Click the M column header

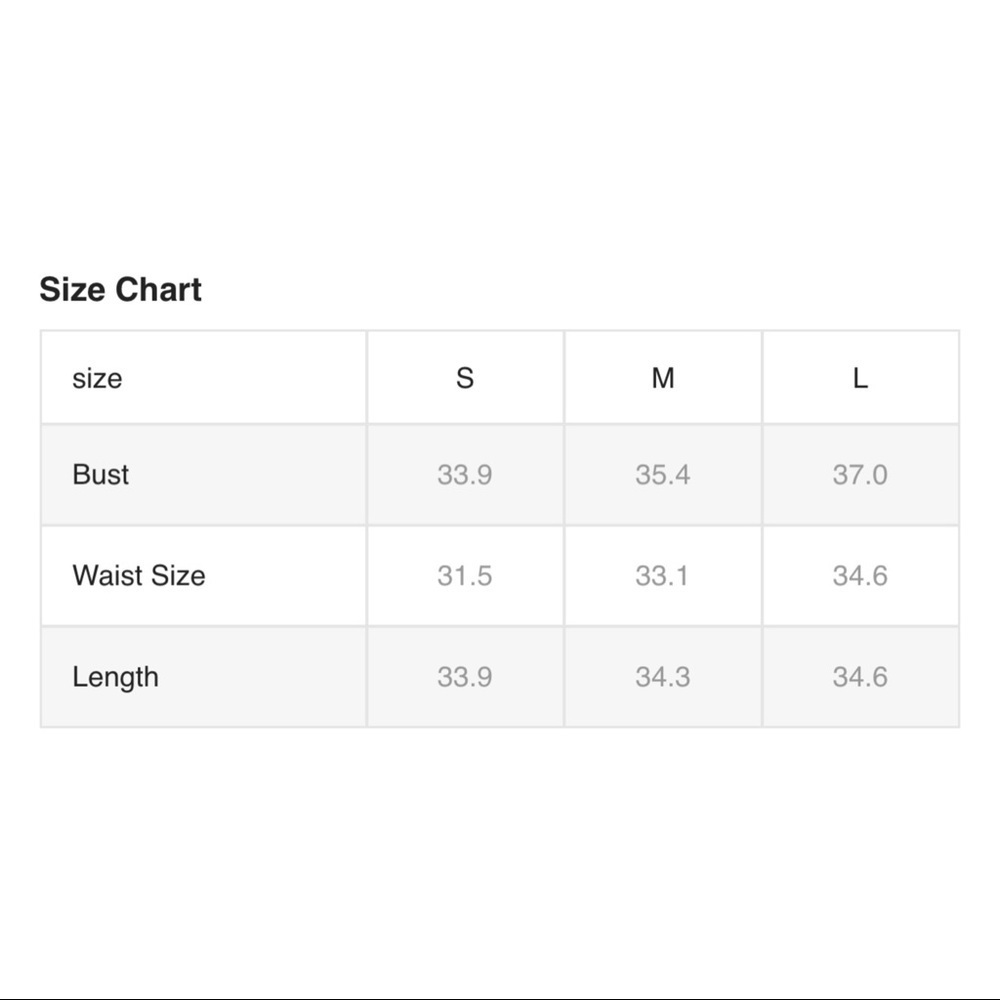tap(663, 378)
